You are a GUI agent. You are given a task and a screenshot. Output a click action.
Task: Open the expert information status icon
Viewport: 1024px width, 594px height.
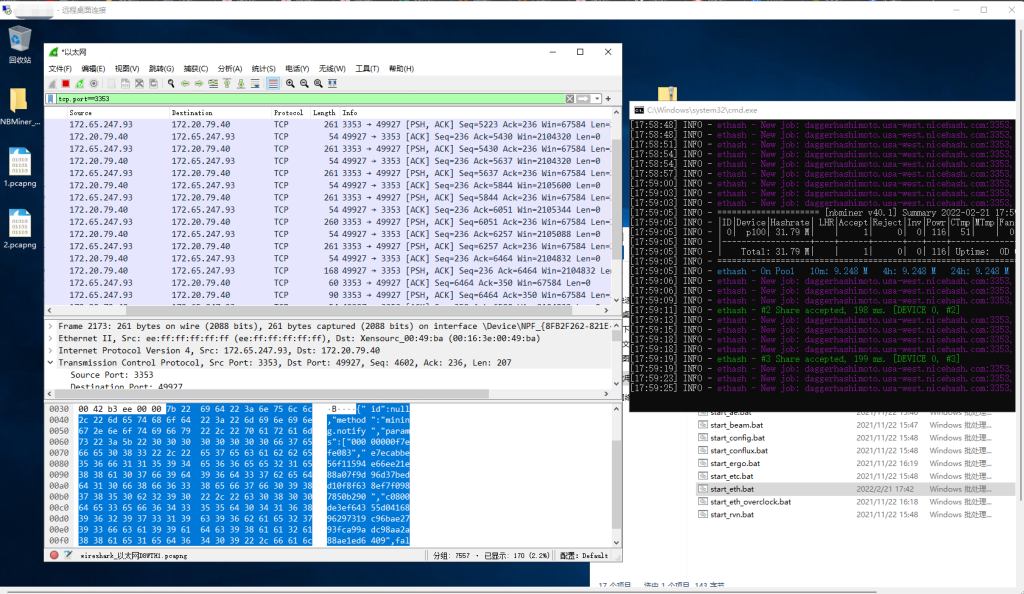pos(54,554)
